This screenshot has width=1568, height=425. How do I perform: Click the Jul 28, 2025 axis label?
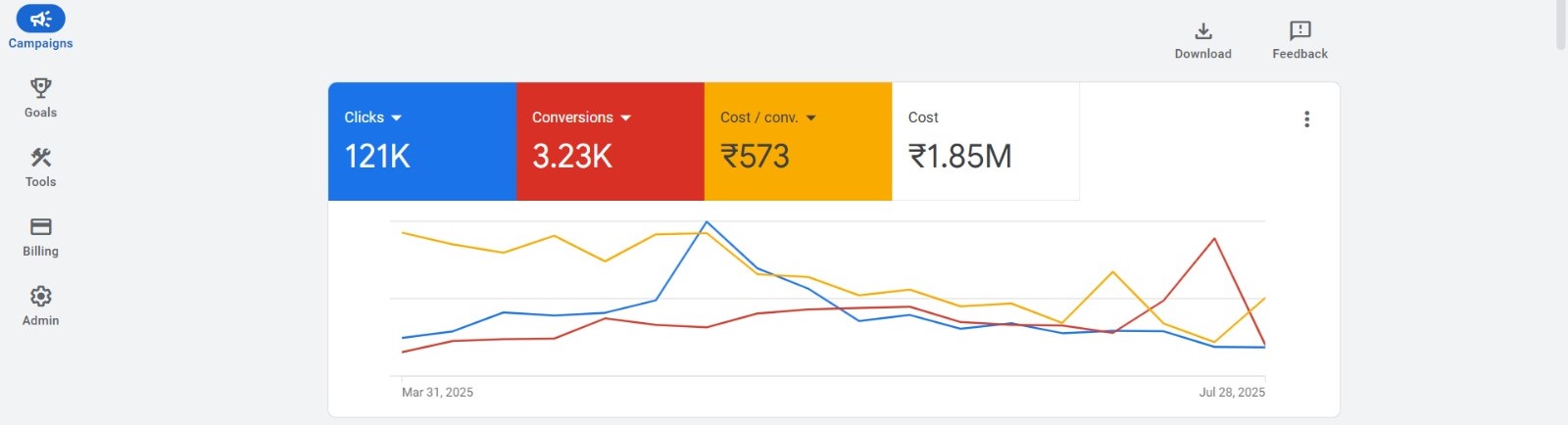pos(1232,393)
